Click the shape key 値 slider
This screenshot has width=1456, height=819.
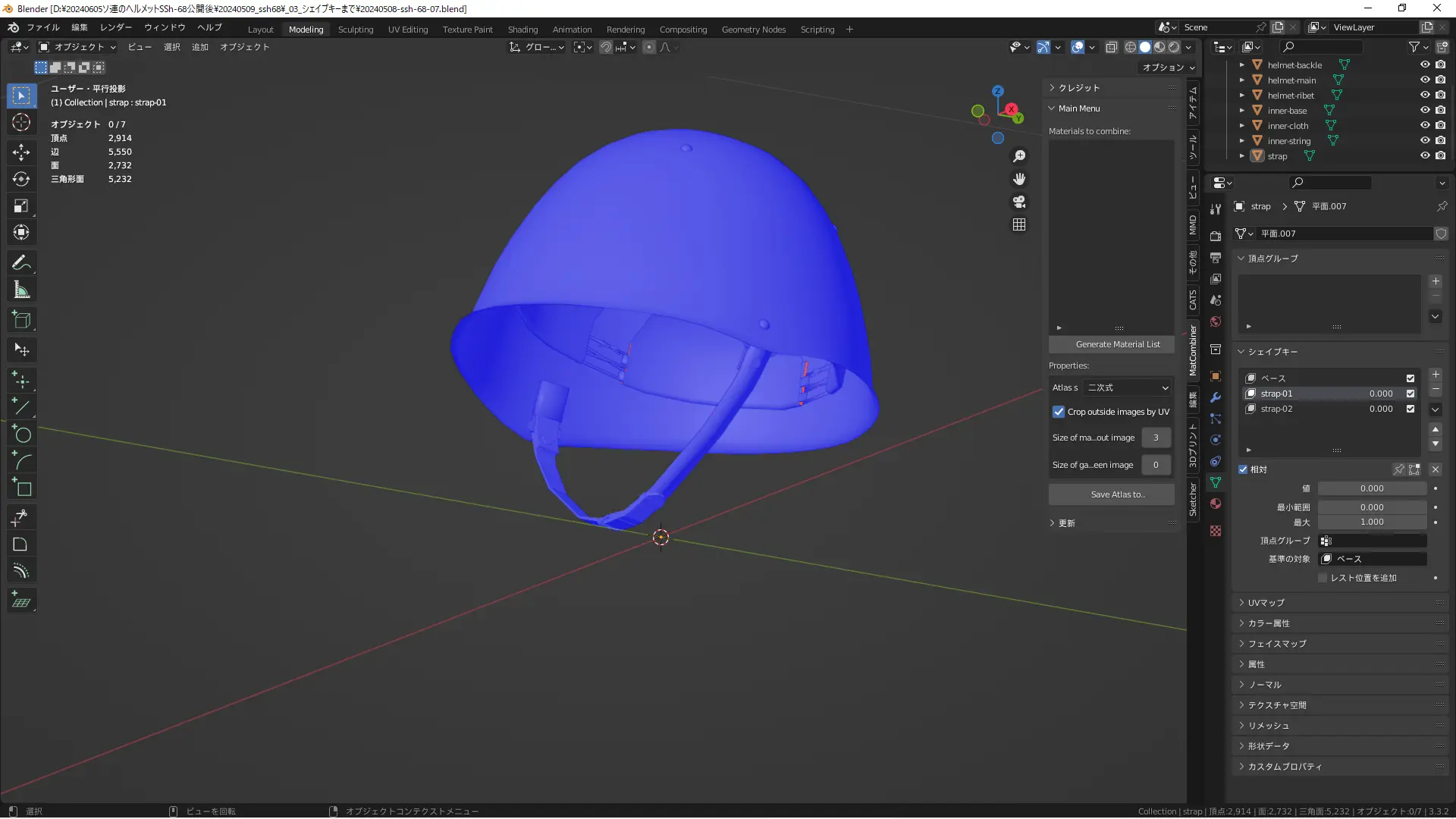[1371, 489]
